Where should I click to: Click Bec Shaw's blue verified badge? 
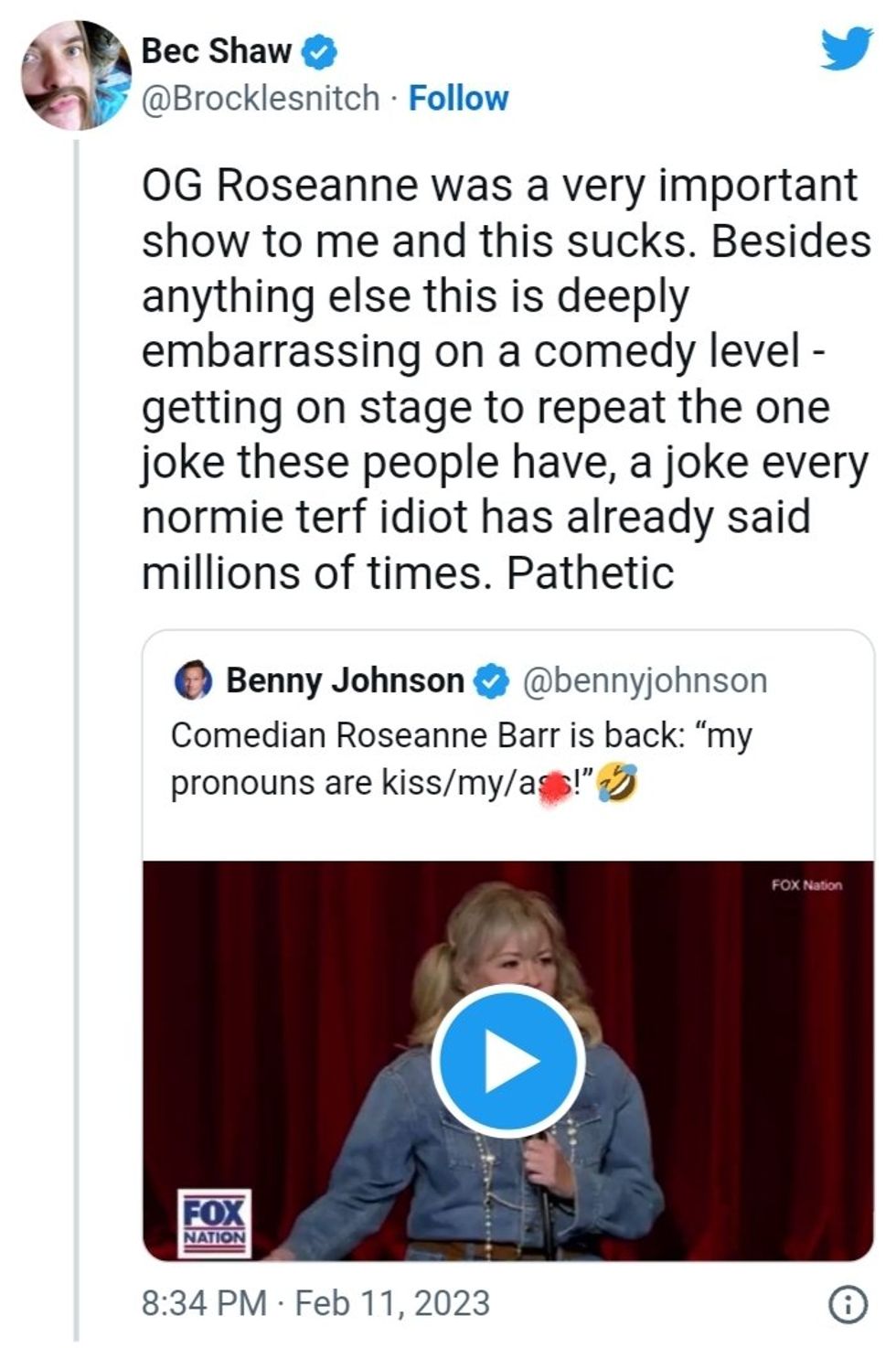click(319, 51)
